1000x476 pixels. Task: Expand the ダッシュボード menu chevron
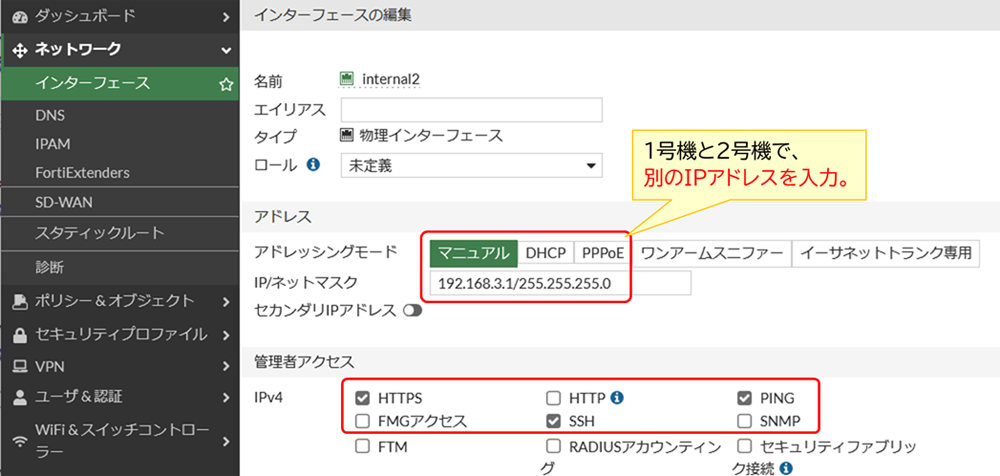(226, 17)
